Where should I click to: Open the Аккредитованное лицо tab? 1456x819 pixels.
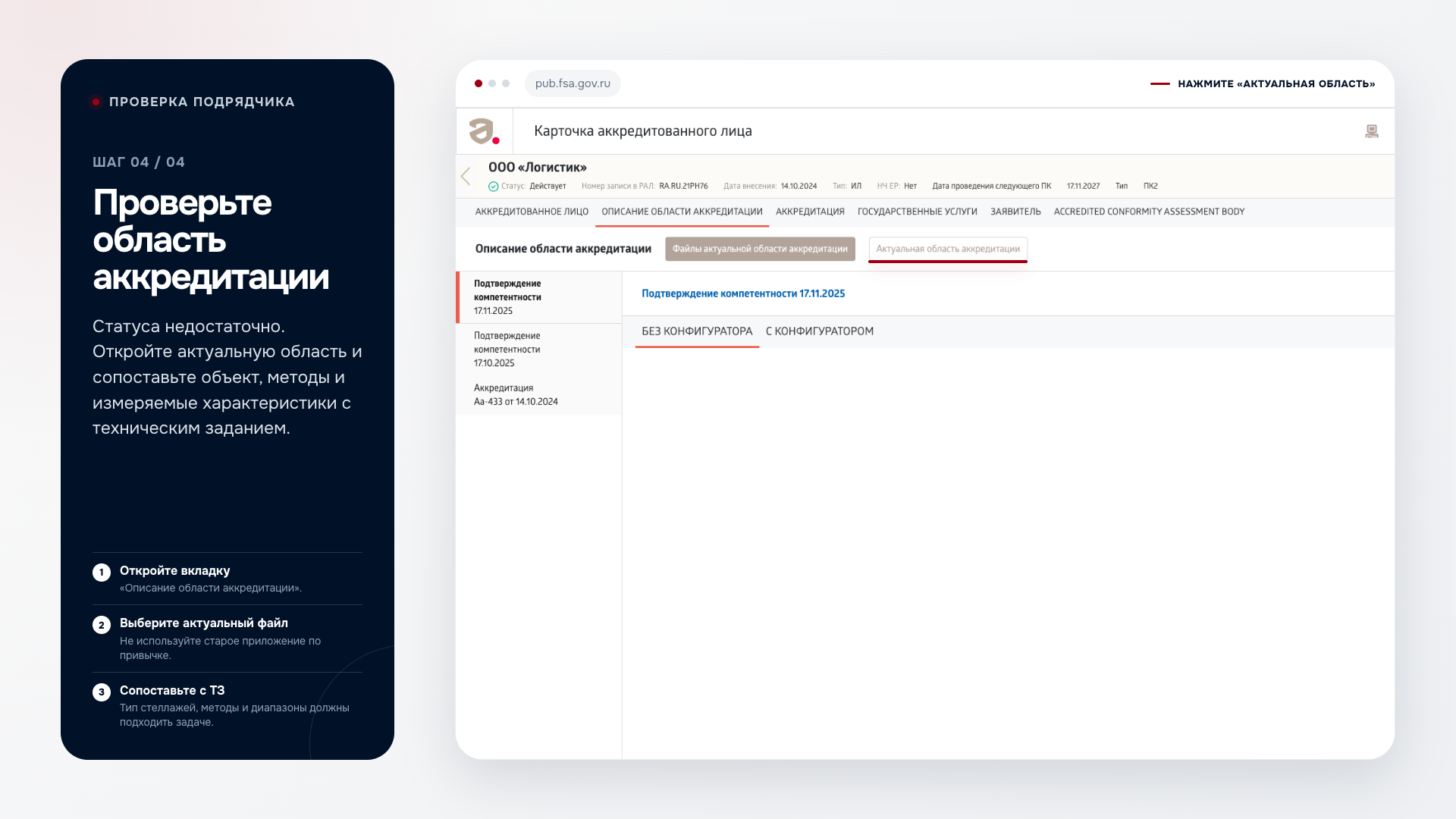[x=532, y=212]
